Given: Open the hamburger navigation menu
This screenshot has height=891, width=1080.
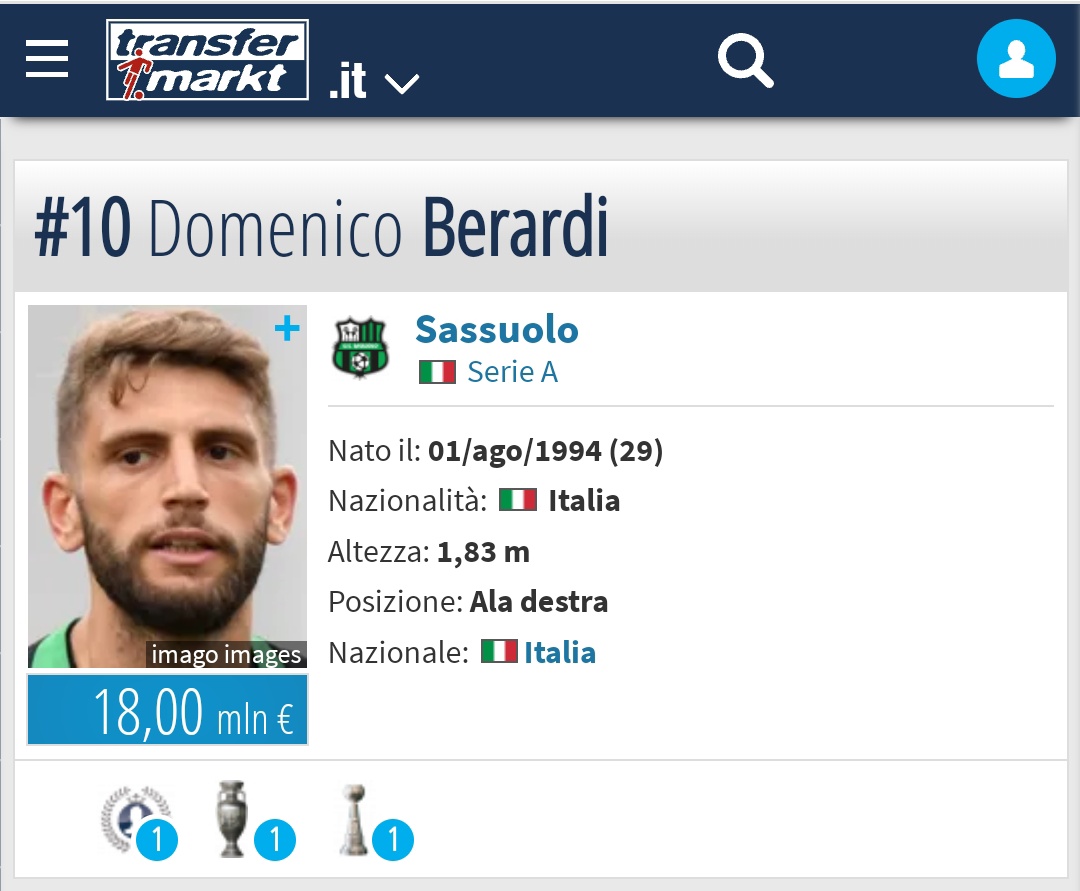Looking at the screenshot, I should (x=47, y=59).
